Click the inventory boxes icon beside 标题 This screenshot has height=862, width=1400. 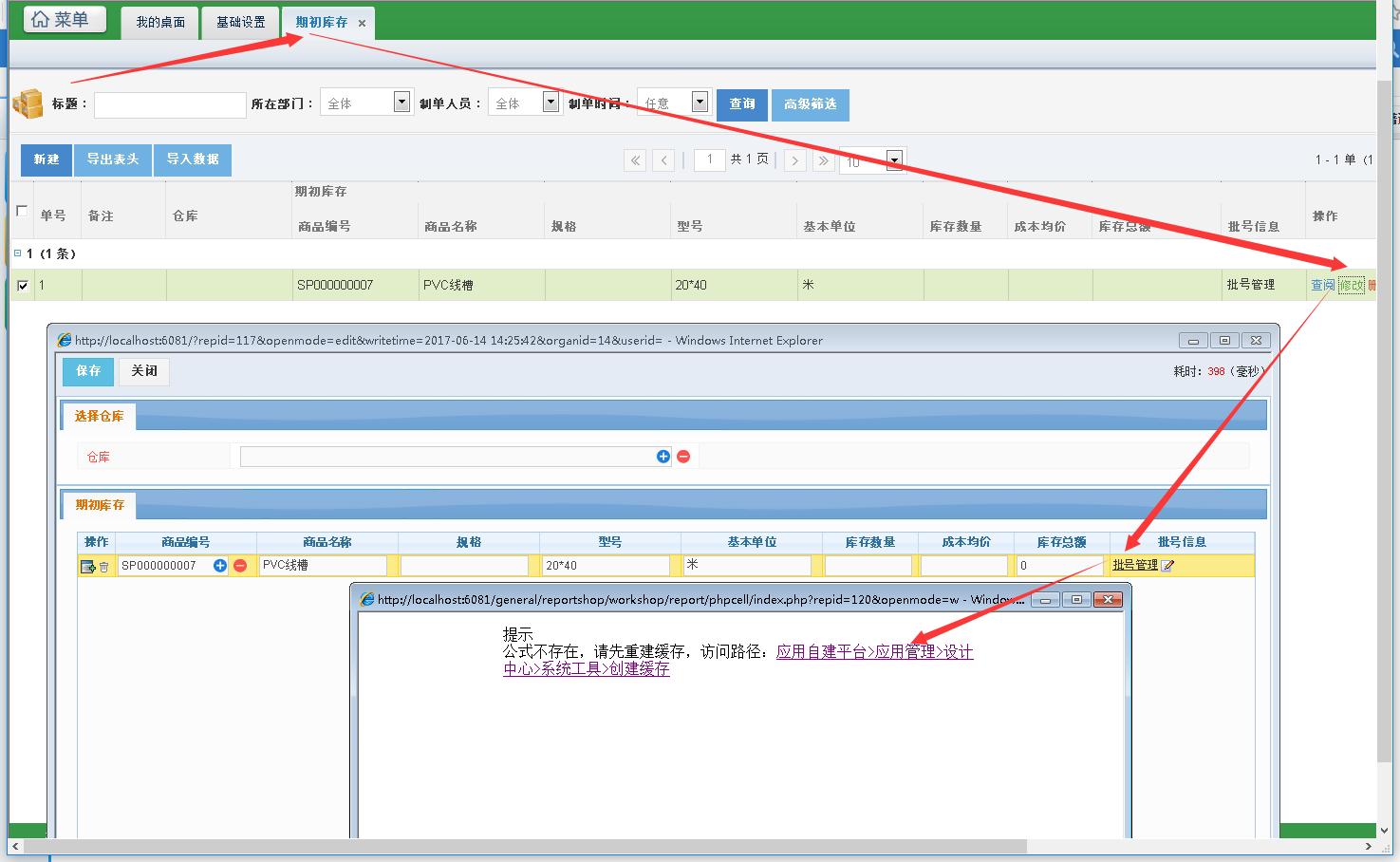point(28,103)
